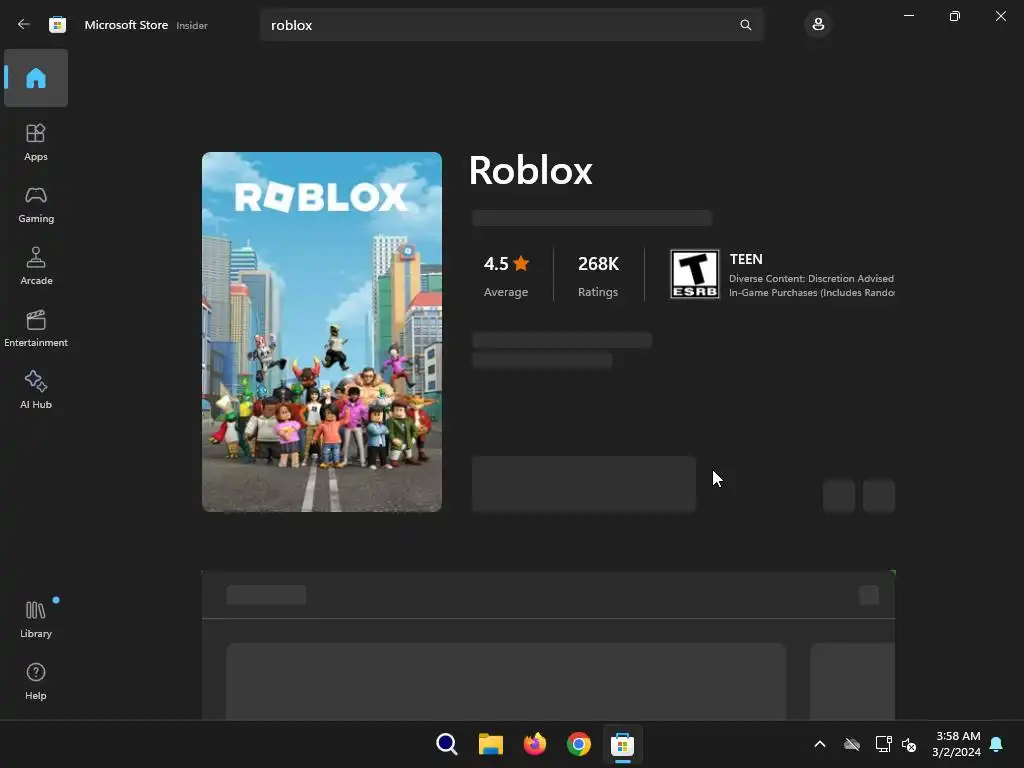Viewport: 1024px width, 768px height.
Task: Click the ESRB Teen rating badge
Action: coord(695,274)
